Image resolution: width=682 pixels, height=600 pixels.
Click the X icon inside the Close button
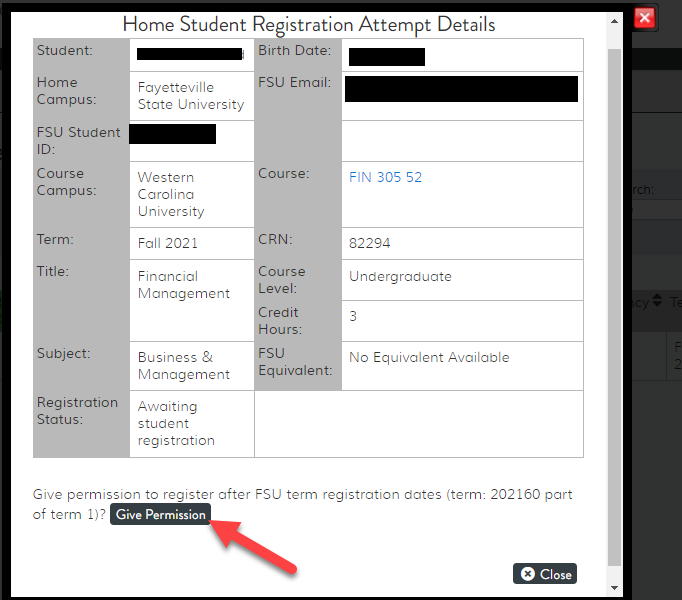click(x=527, y=574)
